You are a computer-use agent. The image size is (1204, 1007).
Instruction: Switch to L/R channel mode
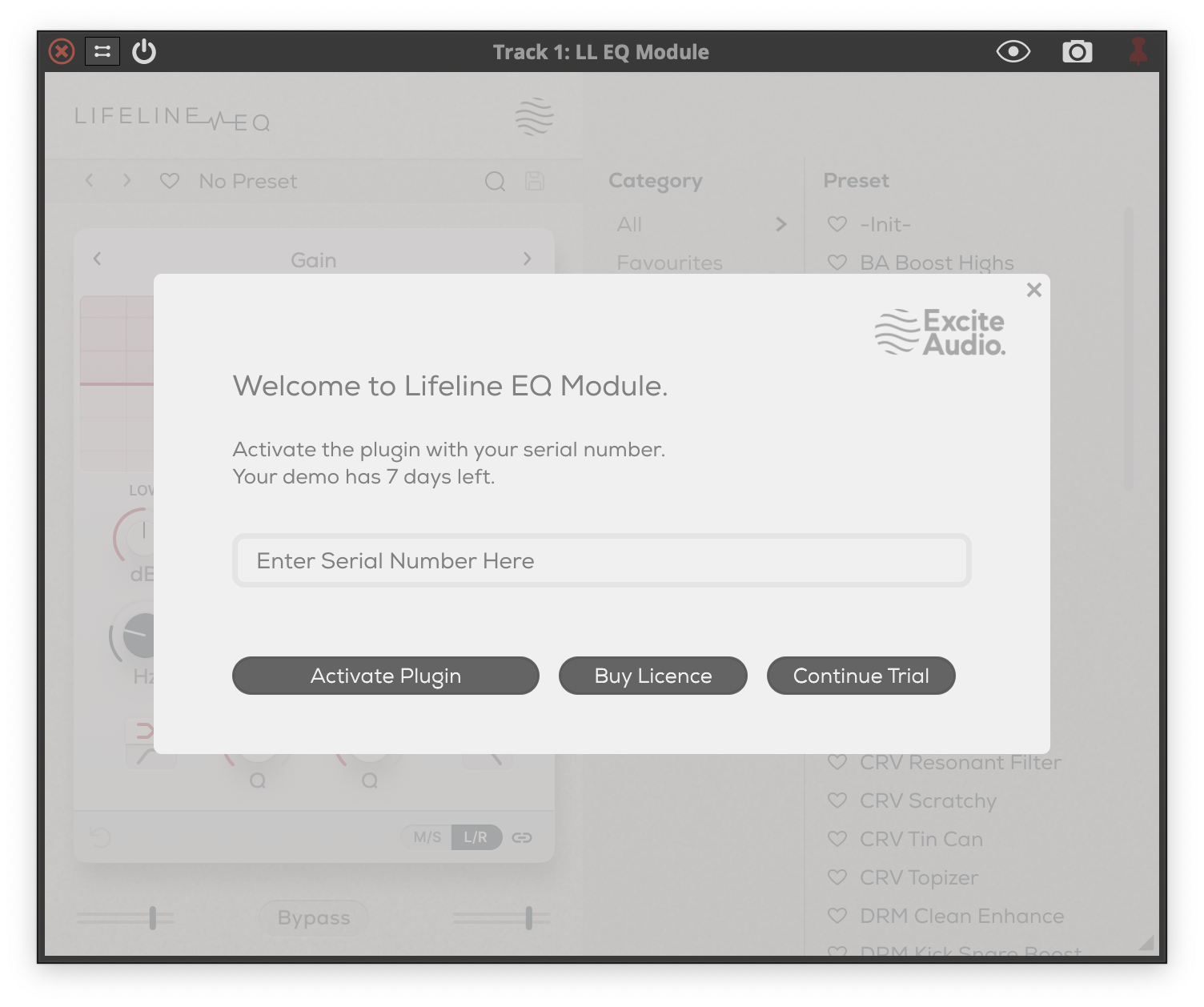(476, 837)
